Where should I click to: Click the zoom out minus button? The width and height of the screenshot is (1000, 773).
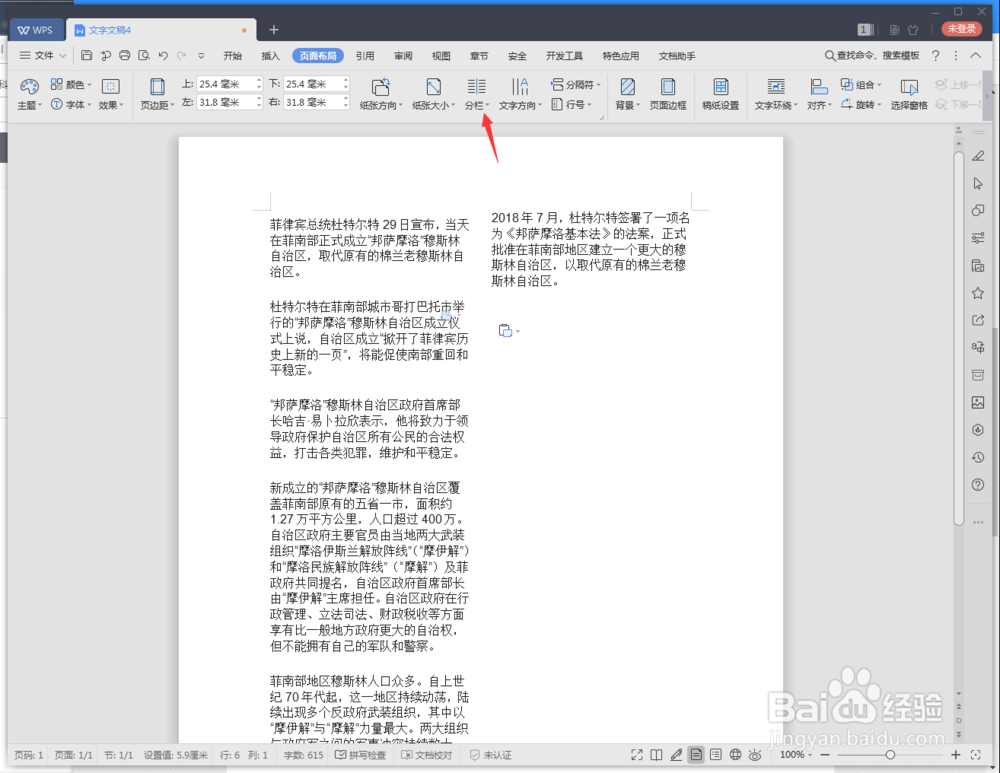coord(825,755)
